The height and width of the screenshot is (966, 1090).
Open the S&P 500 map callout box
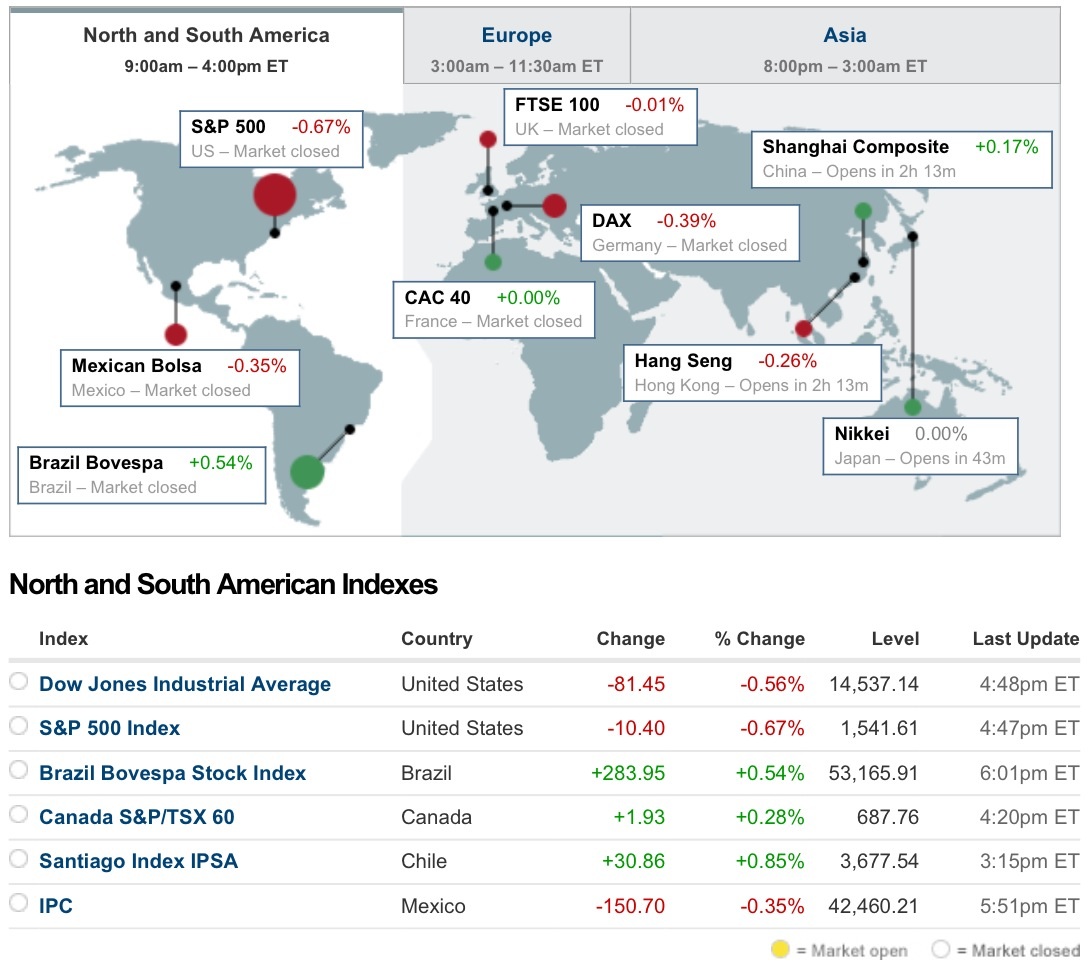click(271, 139)
